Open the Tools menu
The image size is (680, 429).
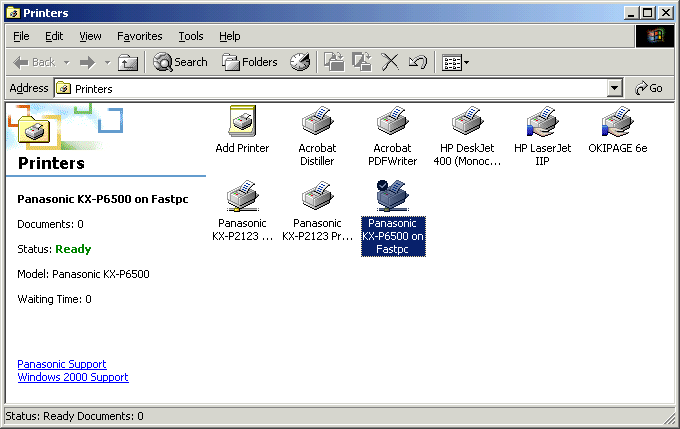pos(191,36)
